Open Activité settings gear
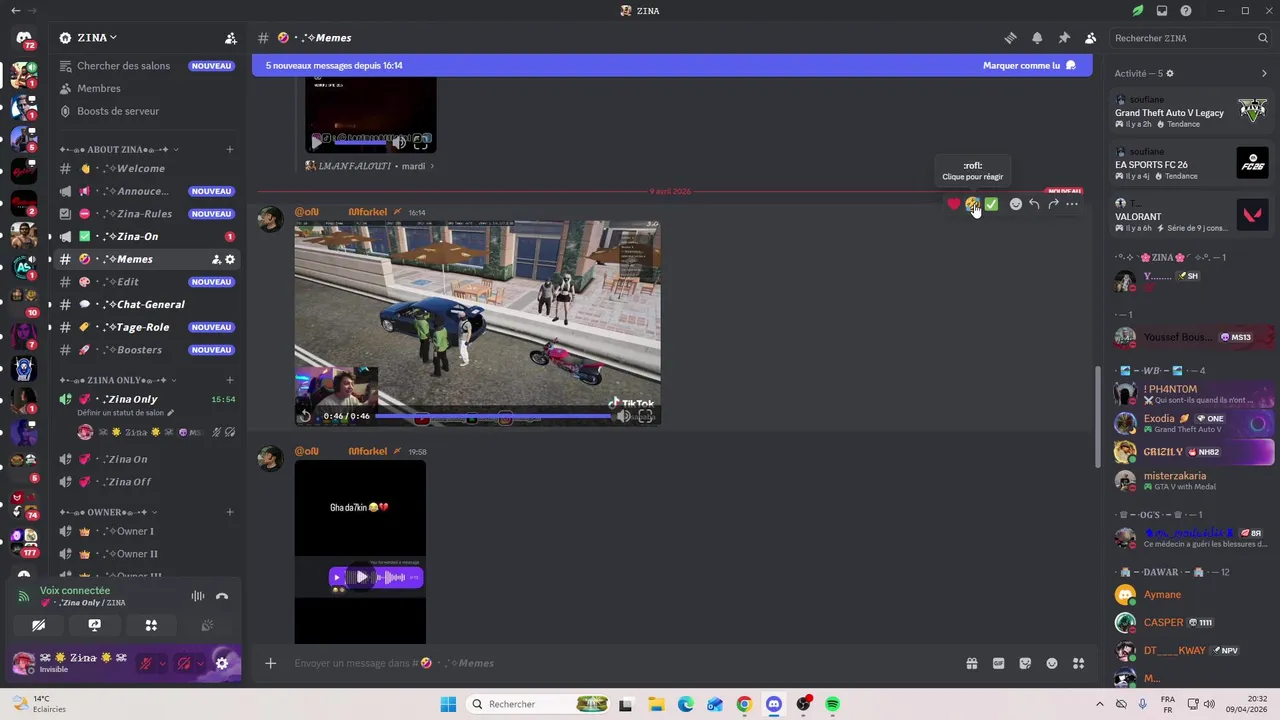Viewport: 1280px width, 720px height. 1170,73
